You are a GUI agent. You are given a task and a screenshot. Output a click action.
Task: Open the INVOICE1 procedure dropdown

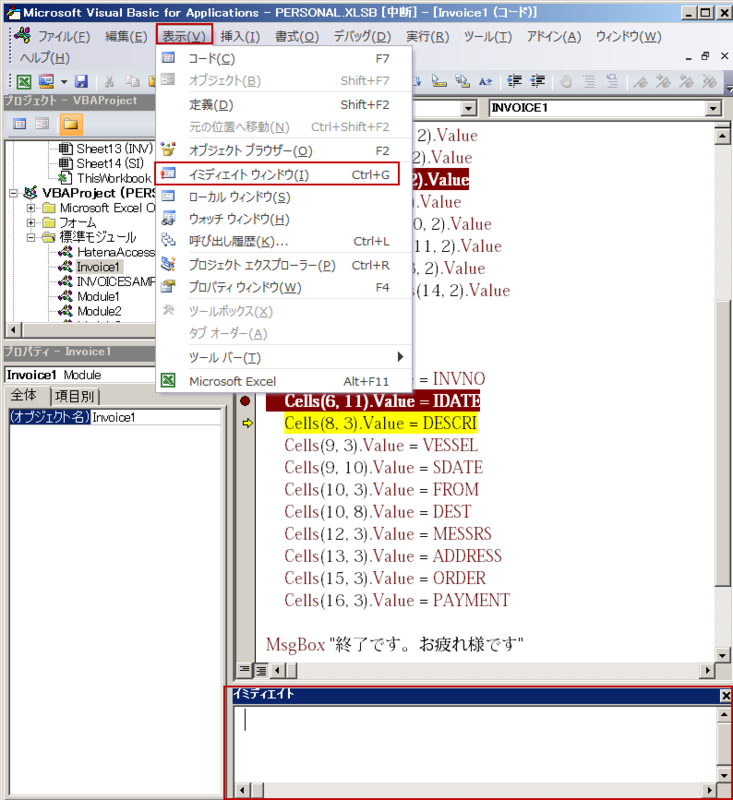[x=713, y=108]
